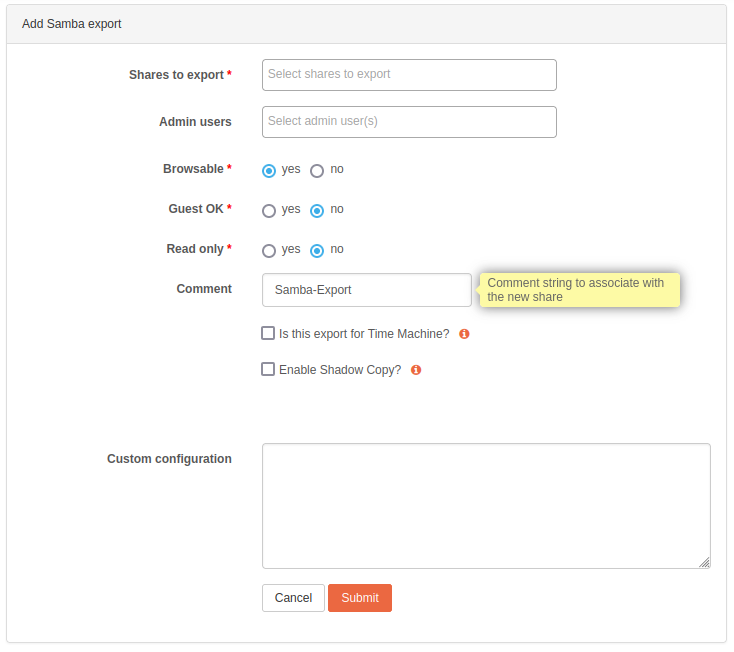Focus the Custom configuration text area
Image resolution: width=734 pixels, height=652 pixels.
click(x=486, y=506)
